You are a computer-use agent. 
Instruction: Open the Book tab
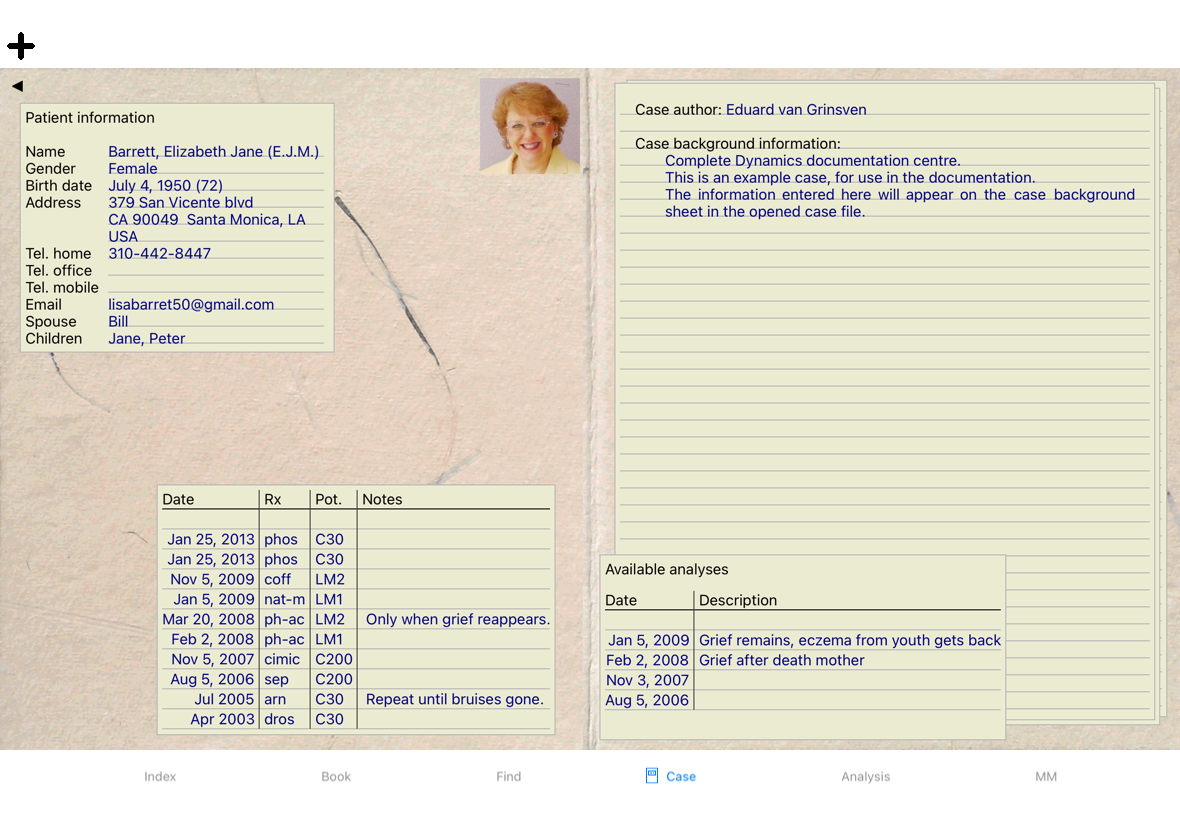(336, 776)
